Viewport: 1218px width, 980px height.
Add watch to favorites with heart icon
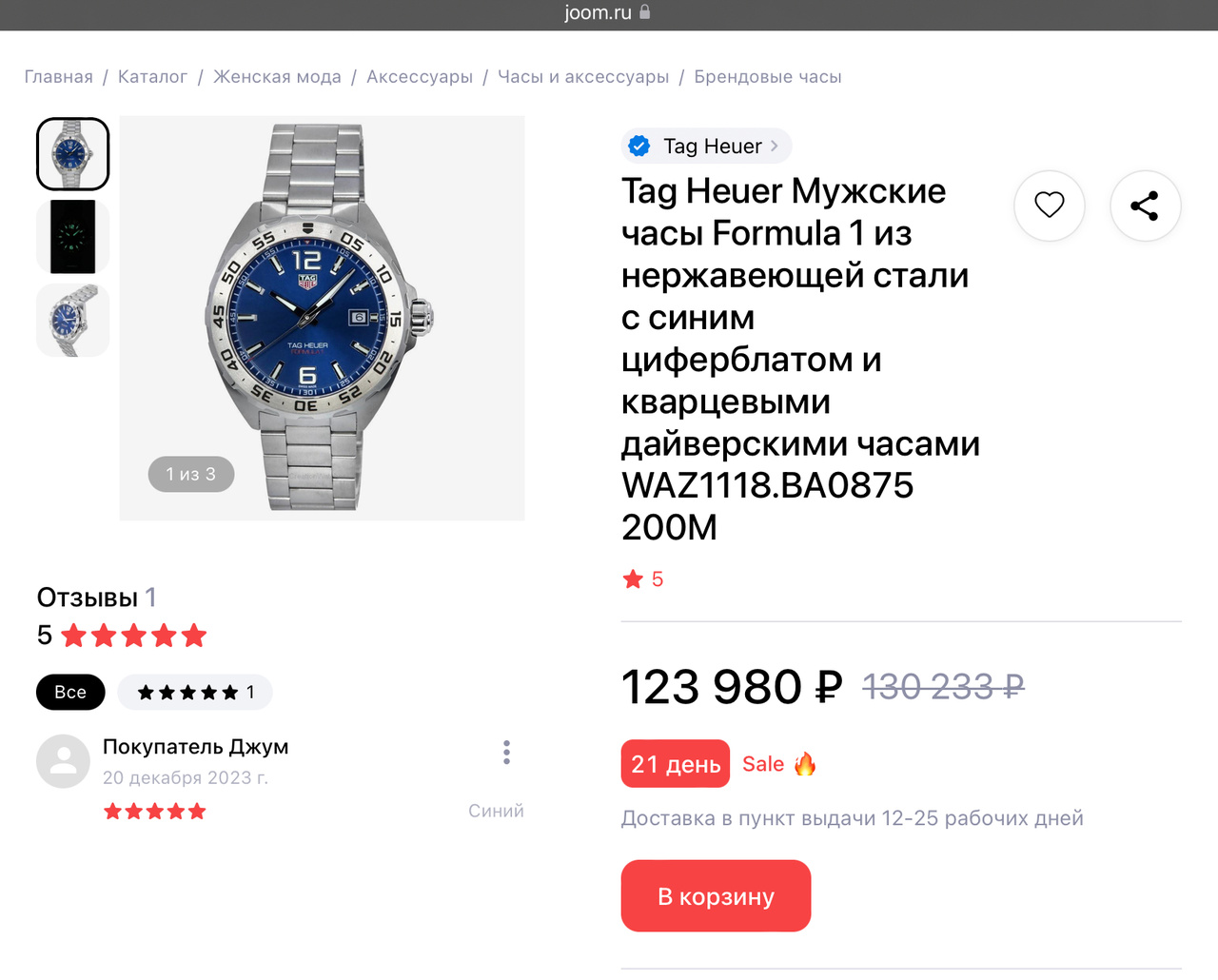(1049, 205)
